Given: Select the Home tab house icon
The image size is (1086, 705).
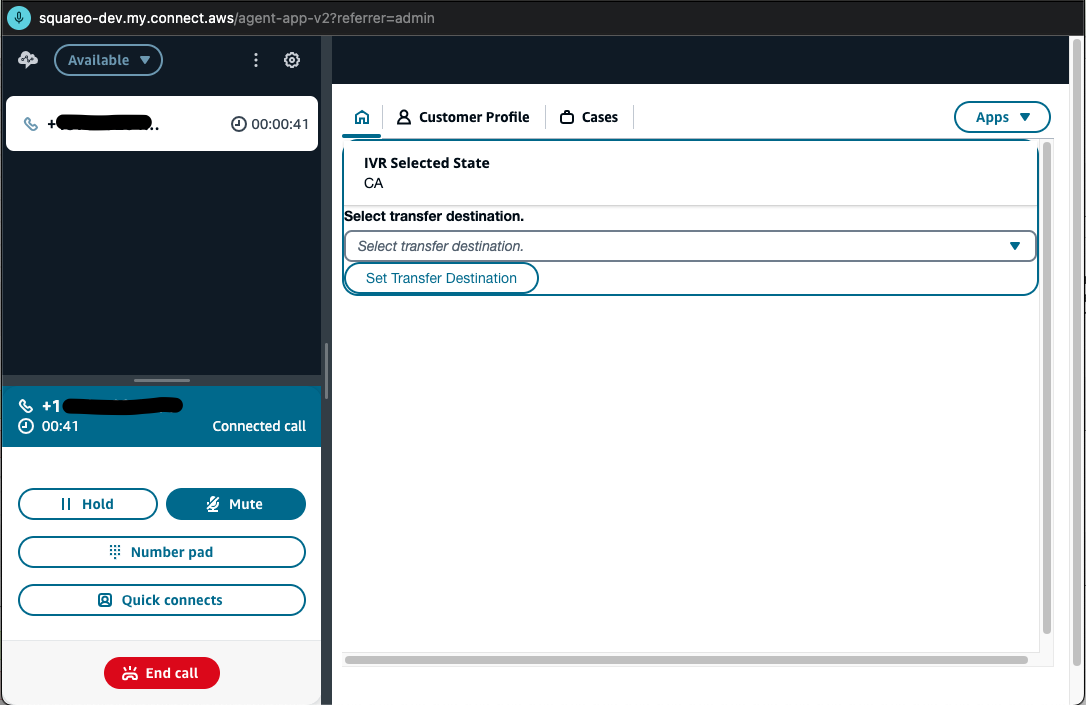Looking at the screenshot, I should click(361, 117).
